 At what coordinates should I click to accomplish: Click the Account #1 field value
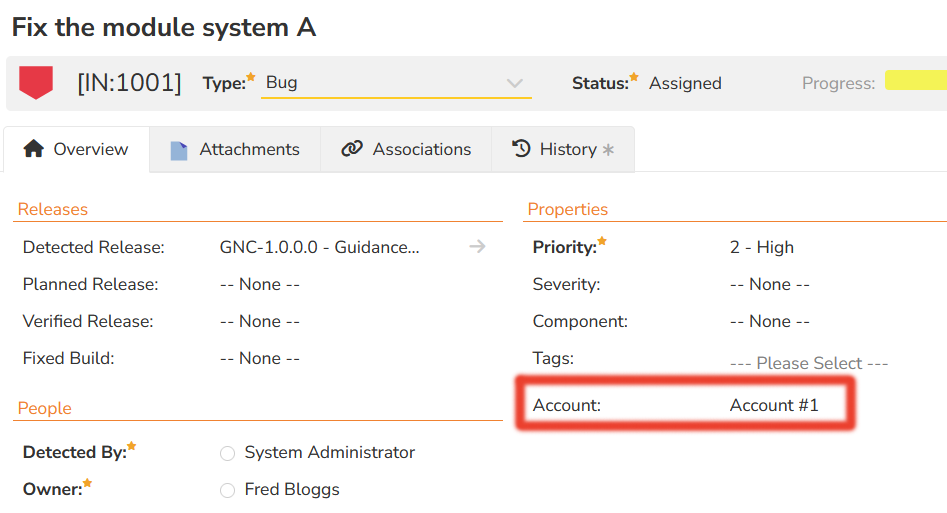coord(774,405)
